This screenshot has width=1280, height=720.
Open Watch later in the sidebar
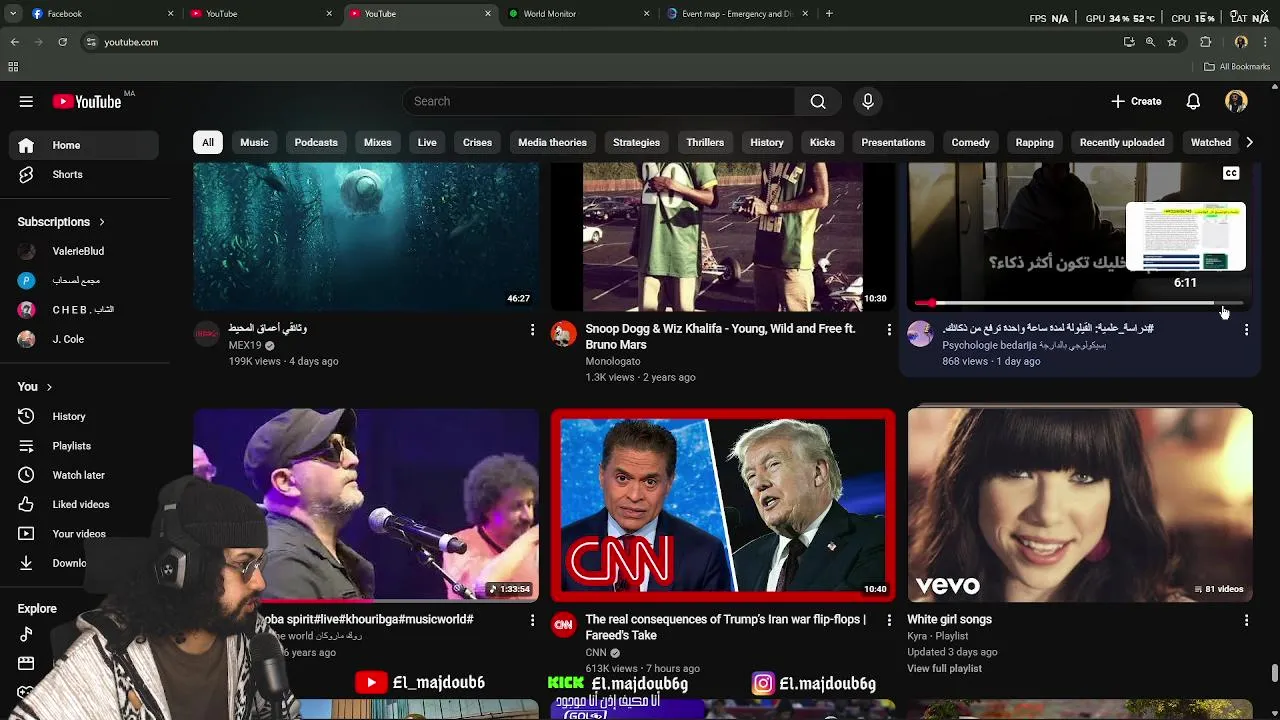84,475
